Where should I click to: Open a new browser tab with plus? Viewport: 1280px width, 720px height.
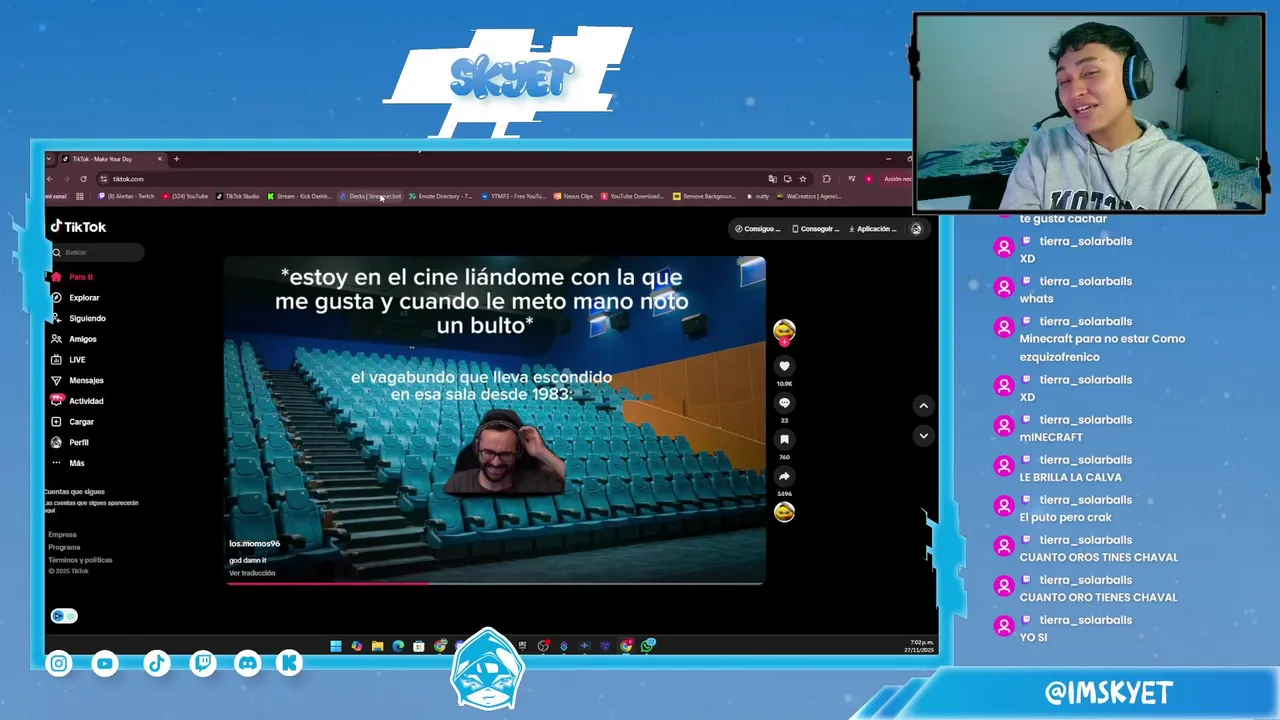[x=176, y=159]
